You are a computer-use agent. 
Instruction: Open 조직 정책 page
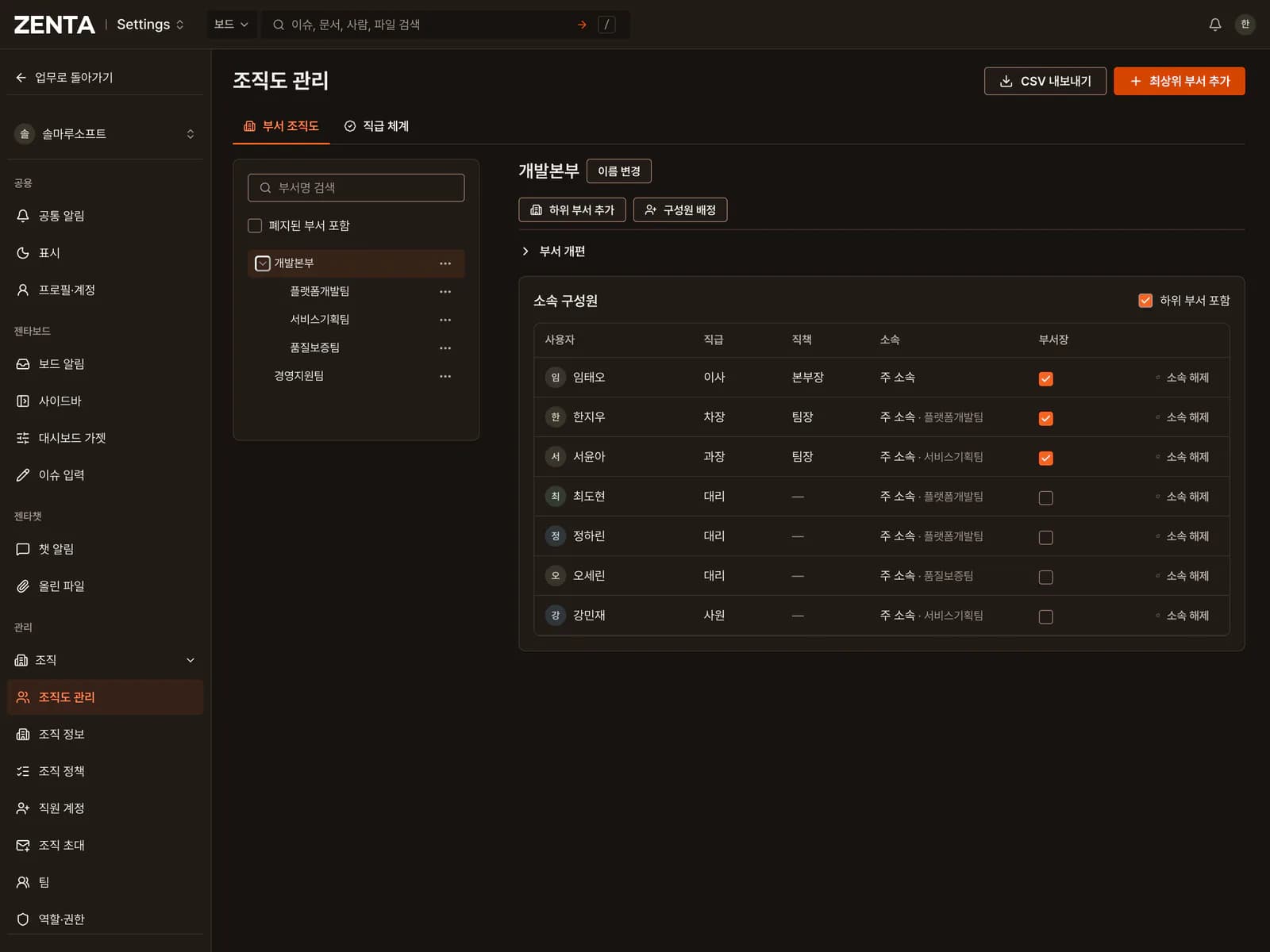point(105,771)
